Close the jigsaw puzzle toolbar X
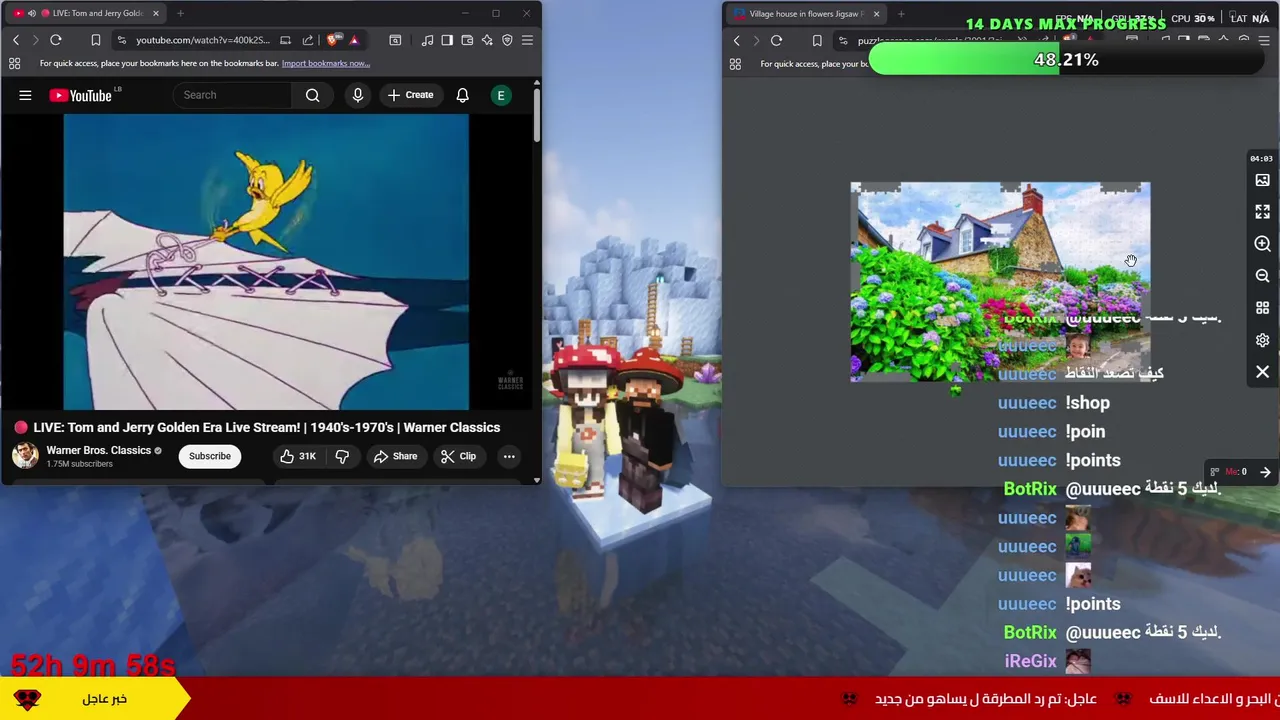Screen dimensions: 1280x720 coord(1262,372)
